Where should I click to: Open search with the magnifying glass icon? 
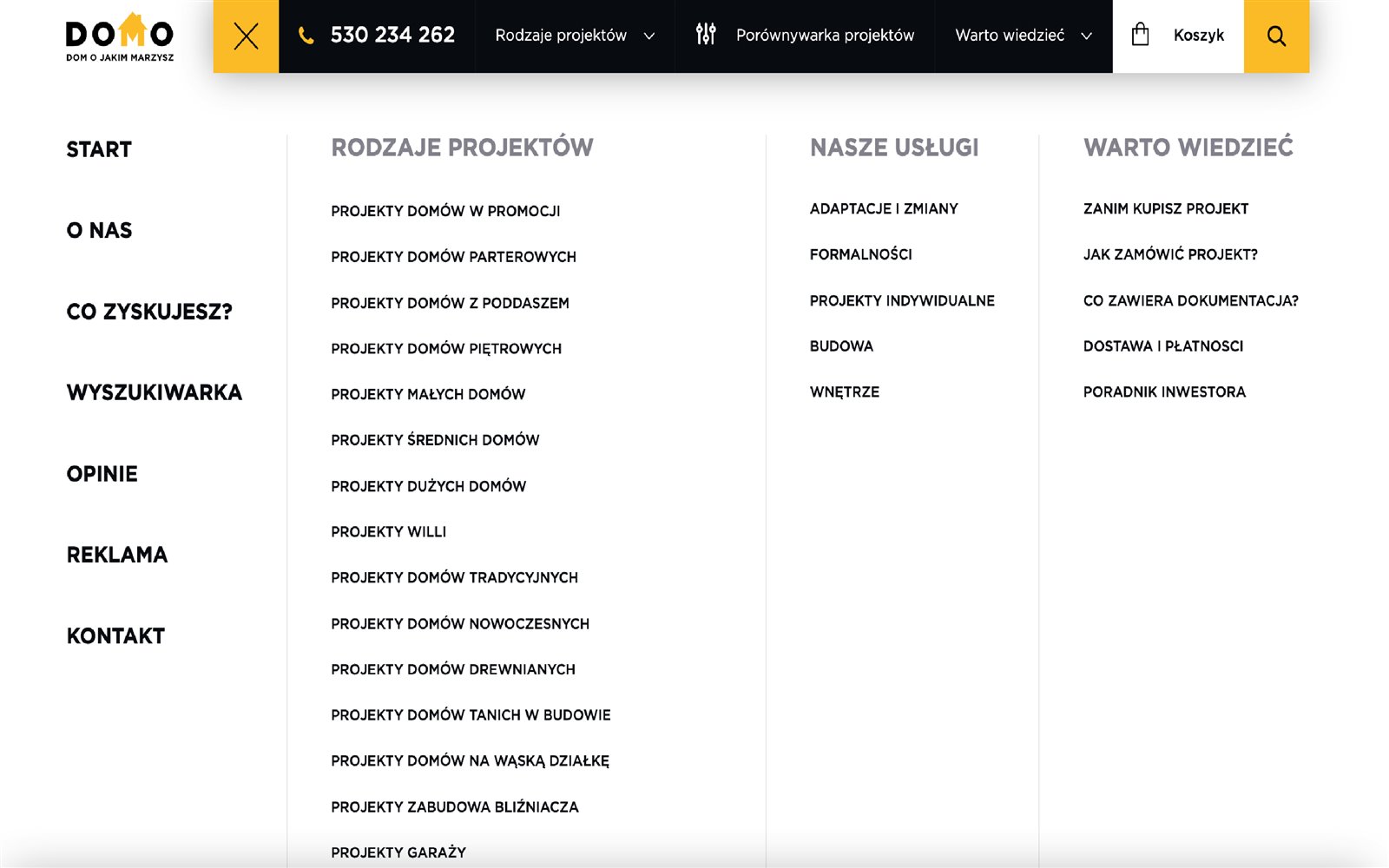(1276, 36)
